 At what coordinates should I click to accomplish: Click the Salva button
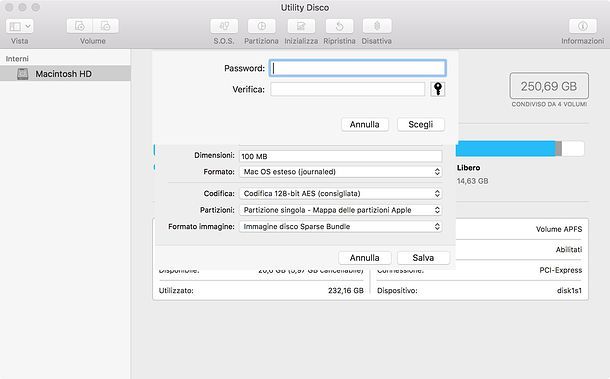[423, 258]
